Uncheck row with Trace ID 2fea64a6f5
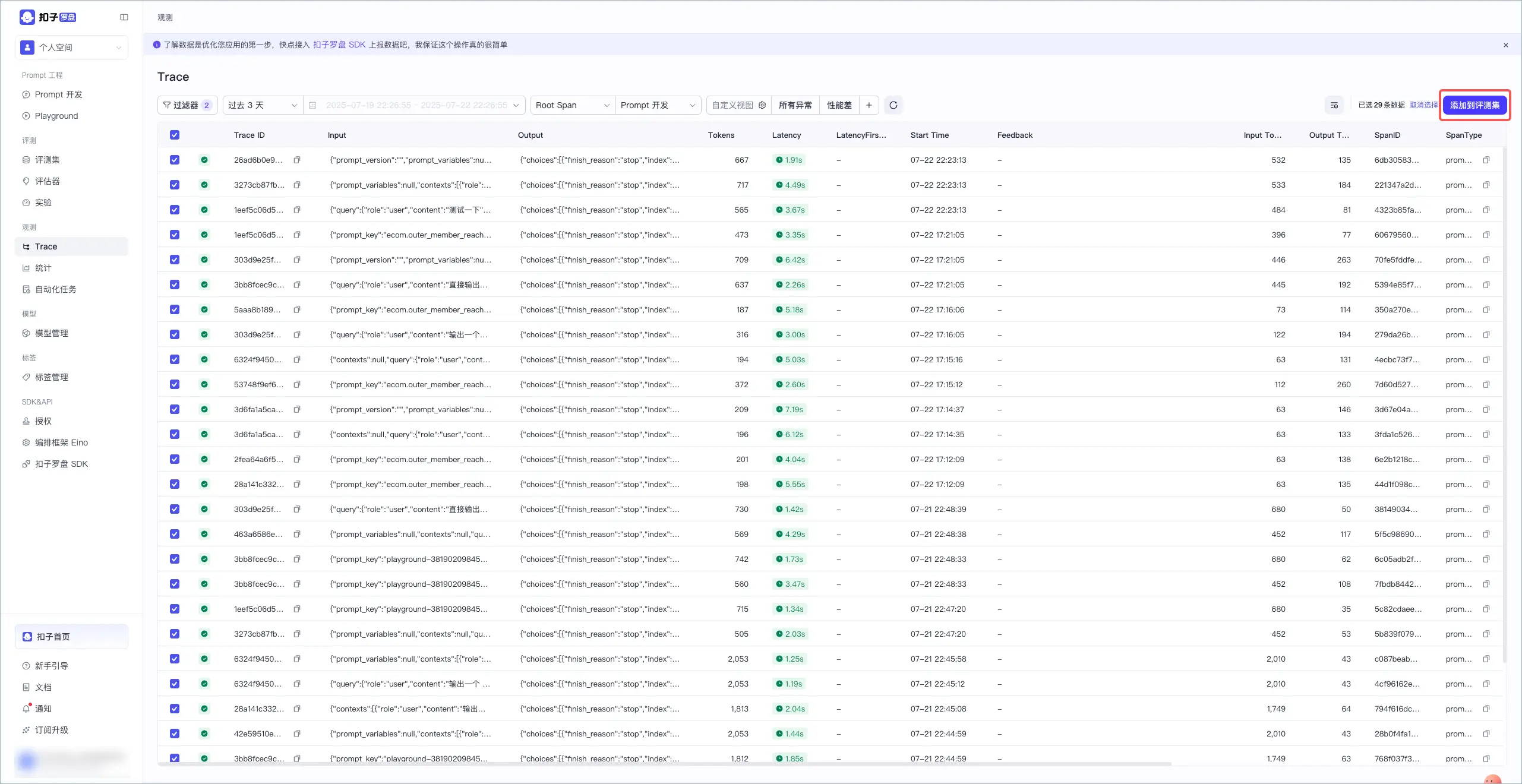1522x784 pixels. pos(175,459)
